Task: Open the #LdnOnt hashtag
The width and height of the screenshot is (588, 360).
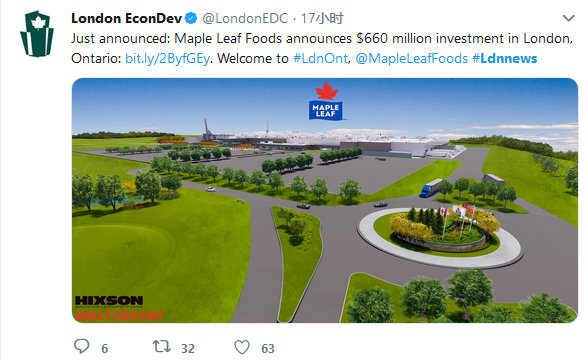Action: (320, 58)
